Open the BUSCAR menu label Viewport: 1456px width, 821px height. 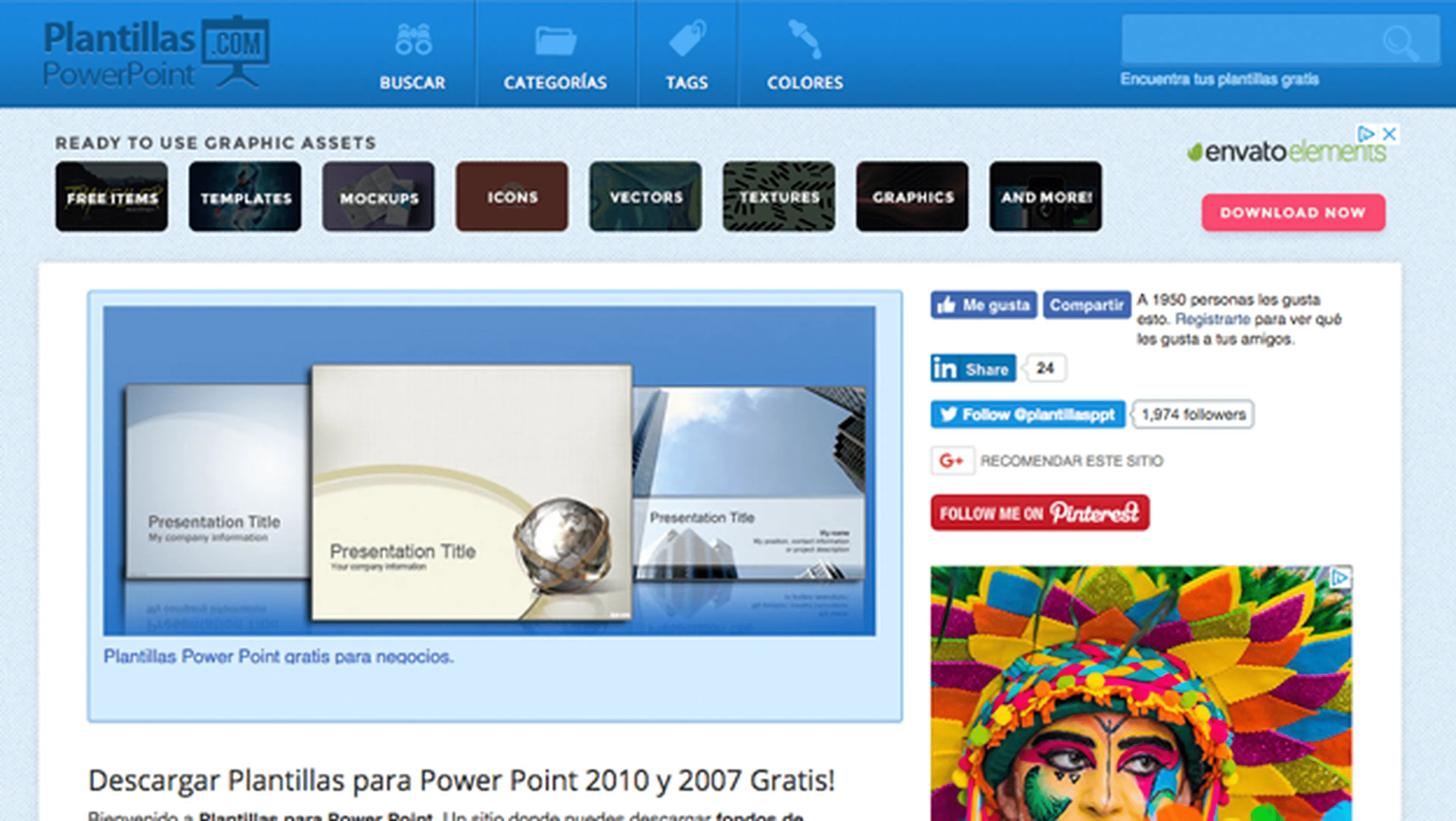coord(413,83)
